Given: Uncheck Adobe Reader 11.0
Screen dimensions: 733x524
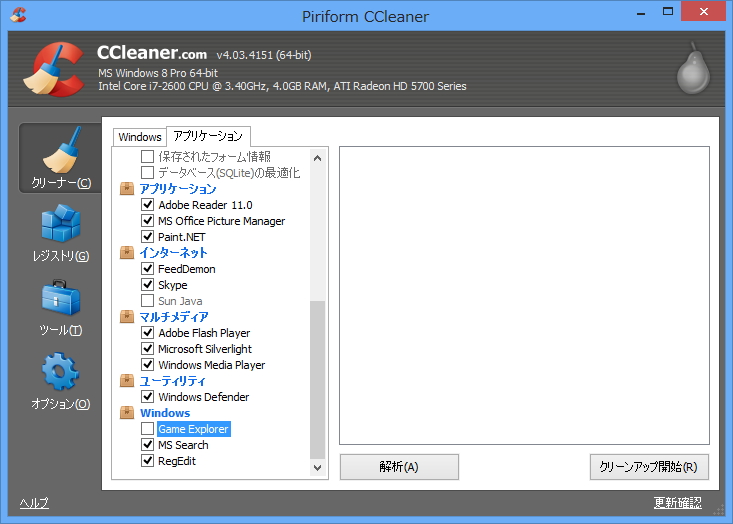Looking at the screenshot, I should pyautogui.click(x=147, y=205).
